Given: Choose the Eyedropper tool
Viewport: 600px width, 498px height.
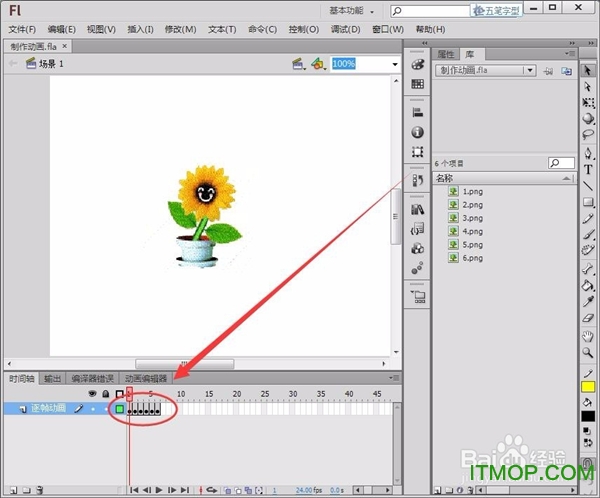Looking at the screenshot, I should pos(588,300).
